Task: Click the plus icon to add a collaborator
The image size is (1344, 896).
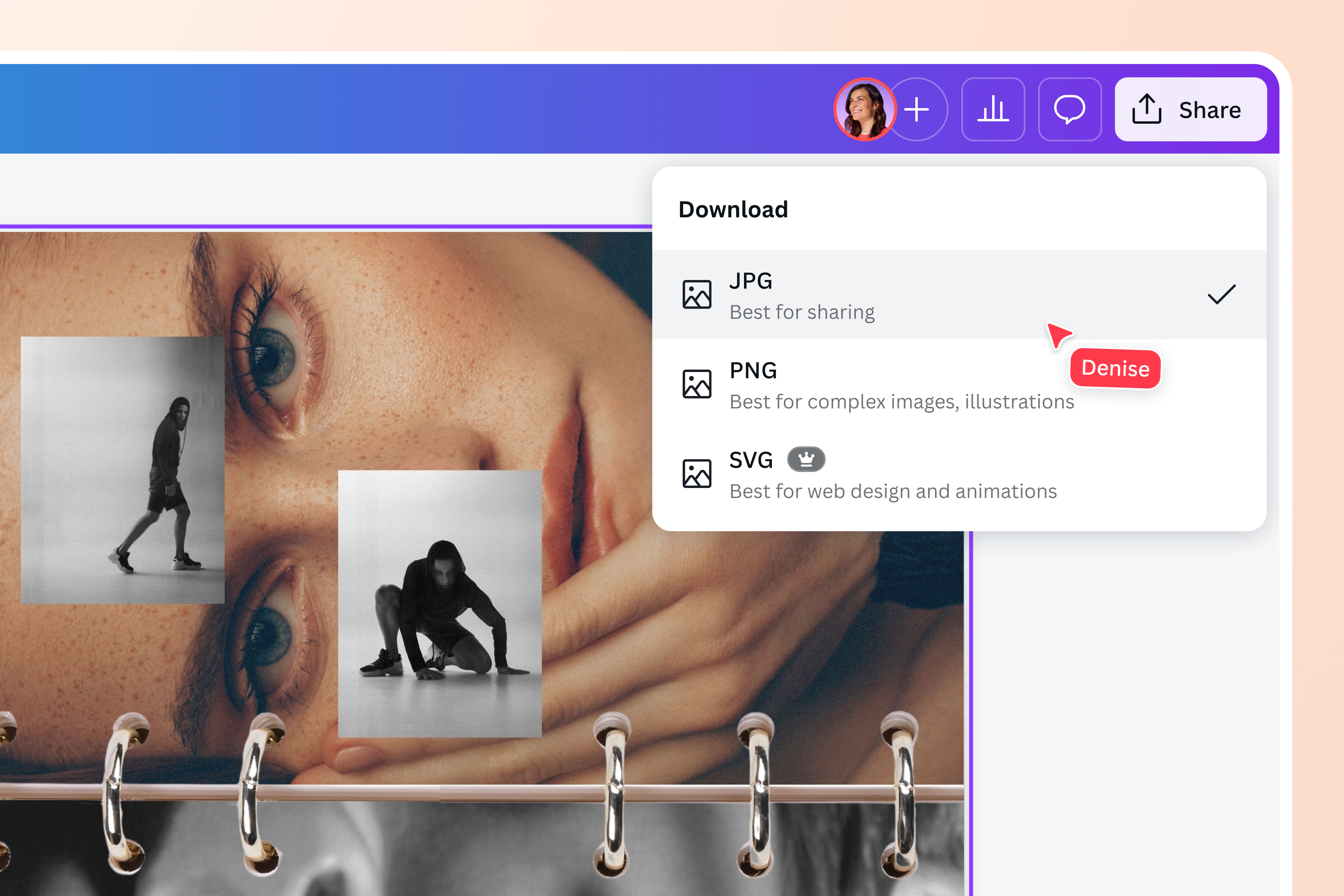Action: pyautogui.click(x=917, y=109)
